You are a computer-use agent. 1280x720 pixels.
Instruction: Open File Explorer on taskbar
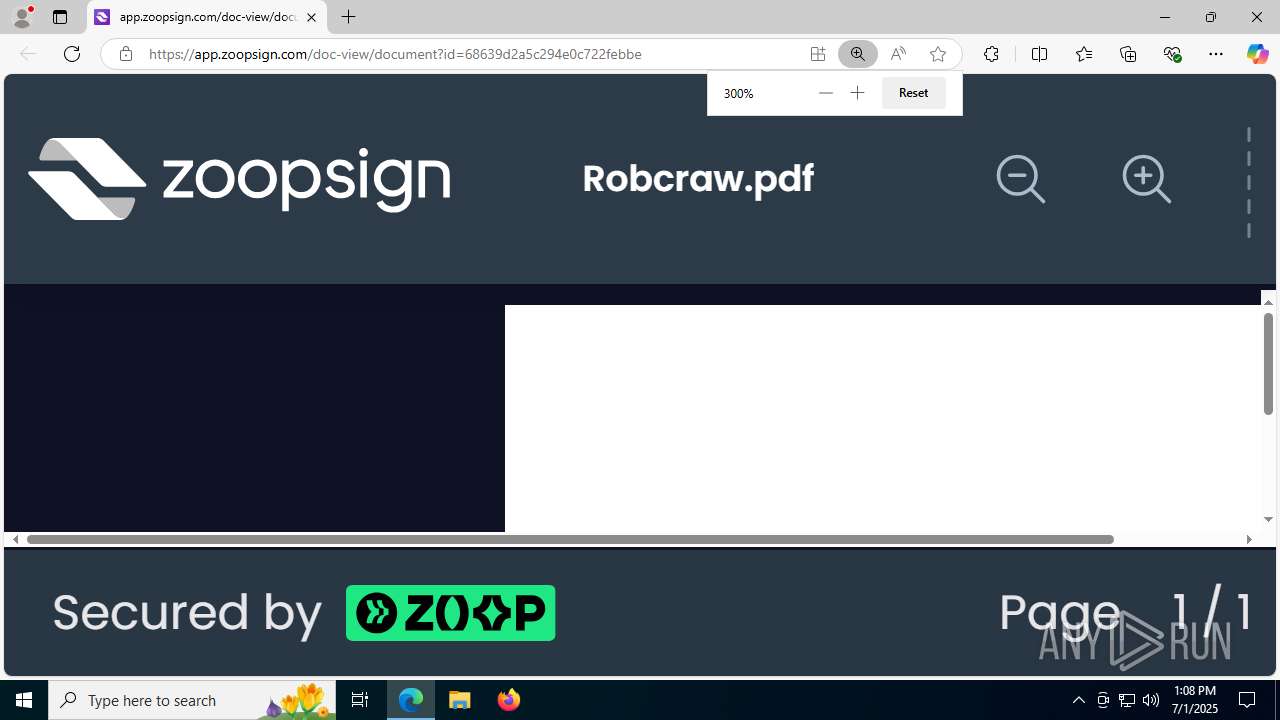pos(459,700)
